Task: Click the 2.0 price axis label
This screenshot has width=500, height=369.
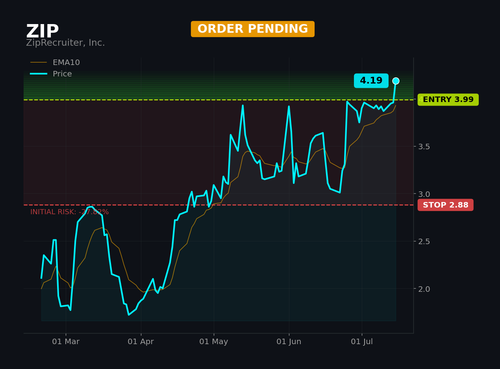Action: [x=424, y=289]
